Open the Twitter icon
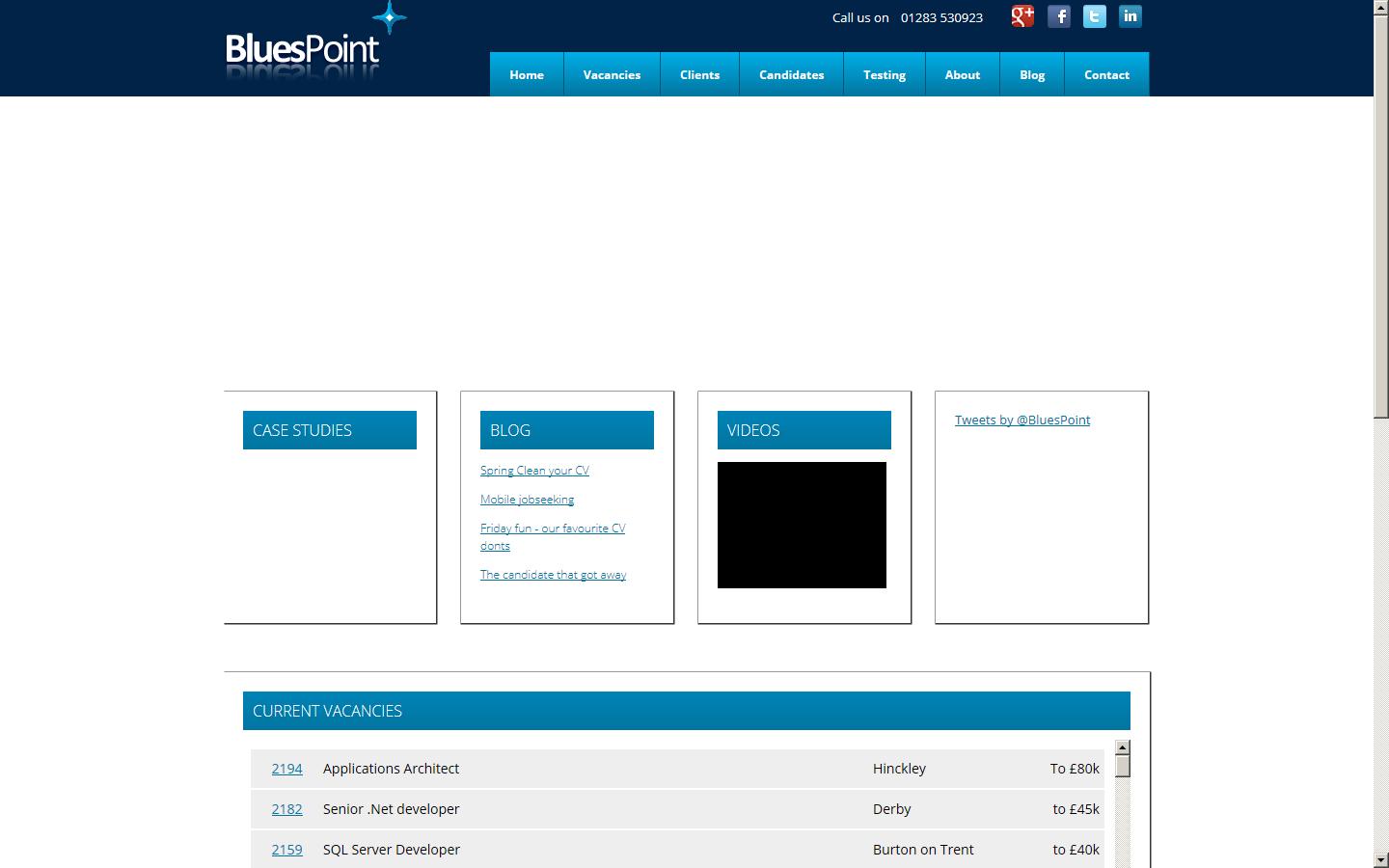Viewport: 1389px width, 868px height. (x=1093, y=15)
